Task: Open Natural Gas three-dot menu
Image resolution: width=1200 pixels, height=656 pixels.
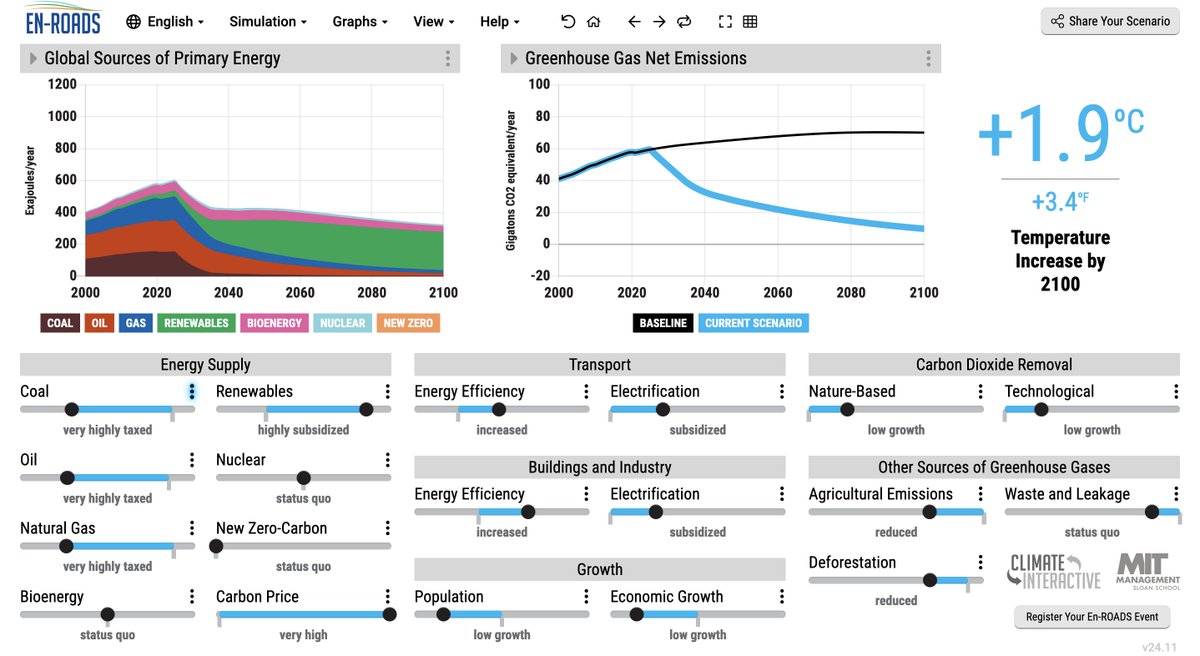Action: pos(191,528)
